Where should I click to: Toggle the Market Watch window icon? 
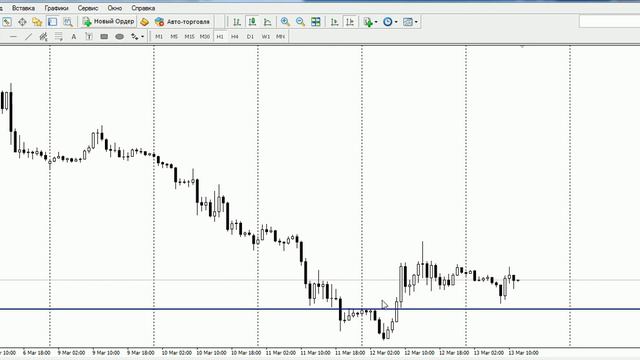tap(7, 22)
